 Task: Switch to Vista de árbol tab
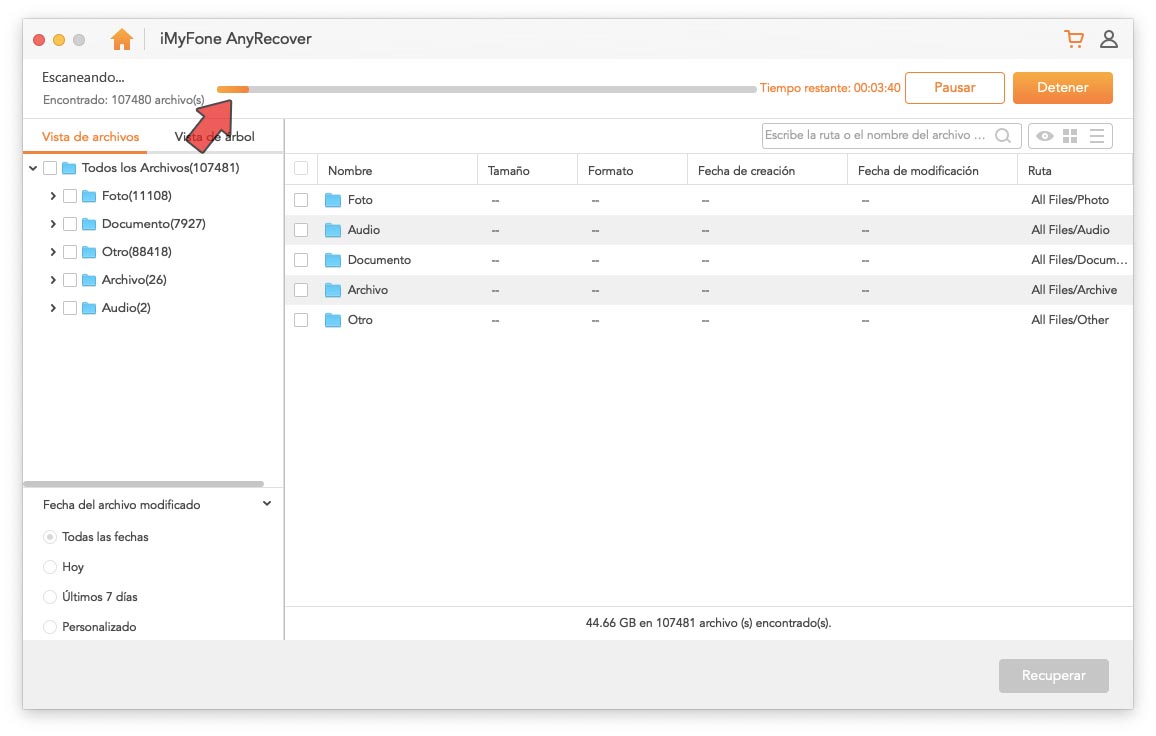(x=214, y=137)
